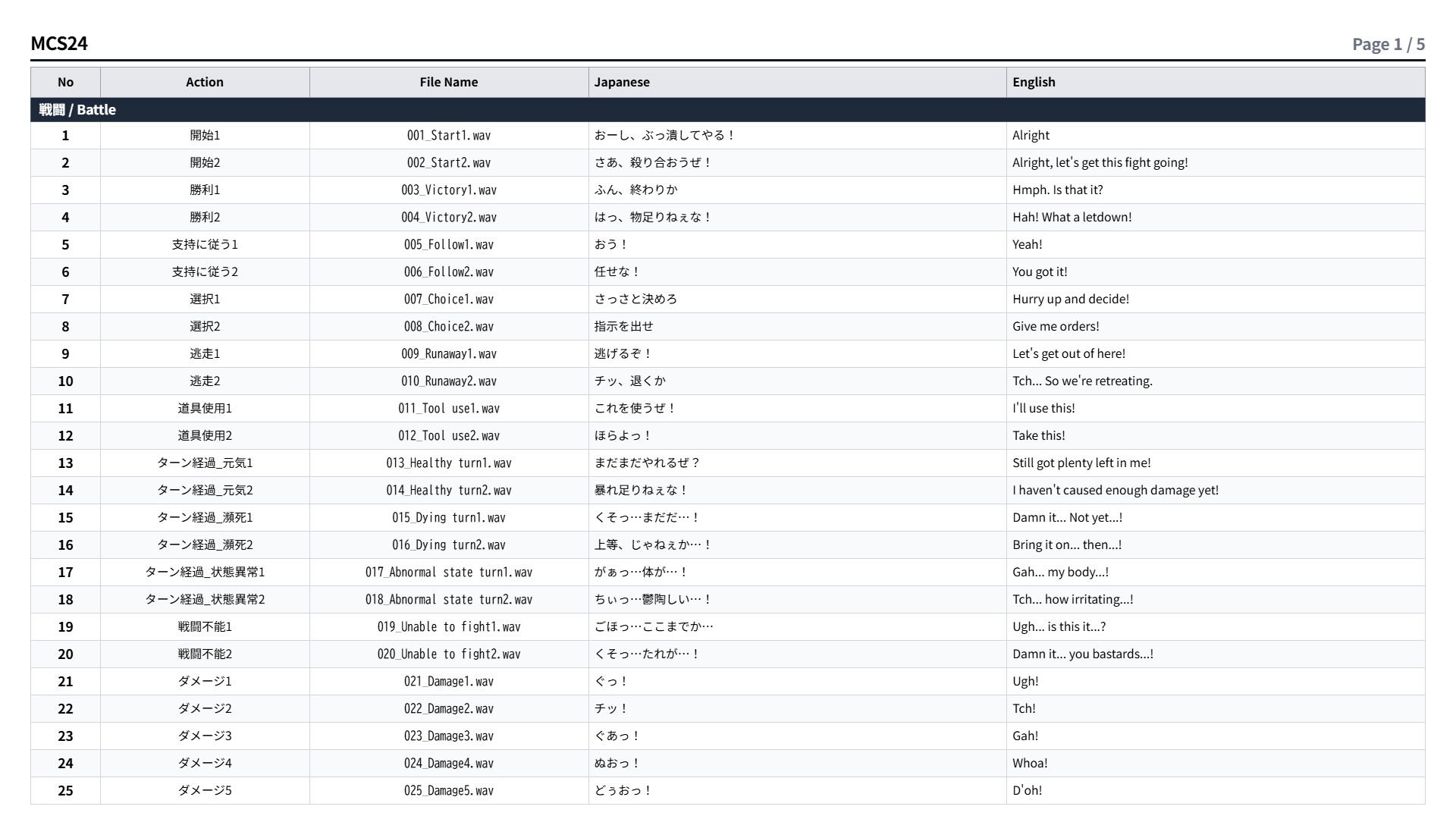Click the 004_Victory2.wav file cell
The width and height of the screenshot is (1456, 819).
pos(449,218)
